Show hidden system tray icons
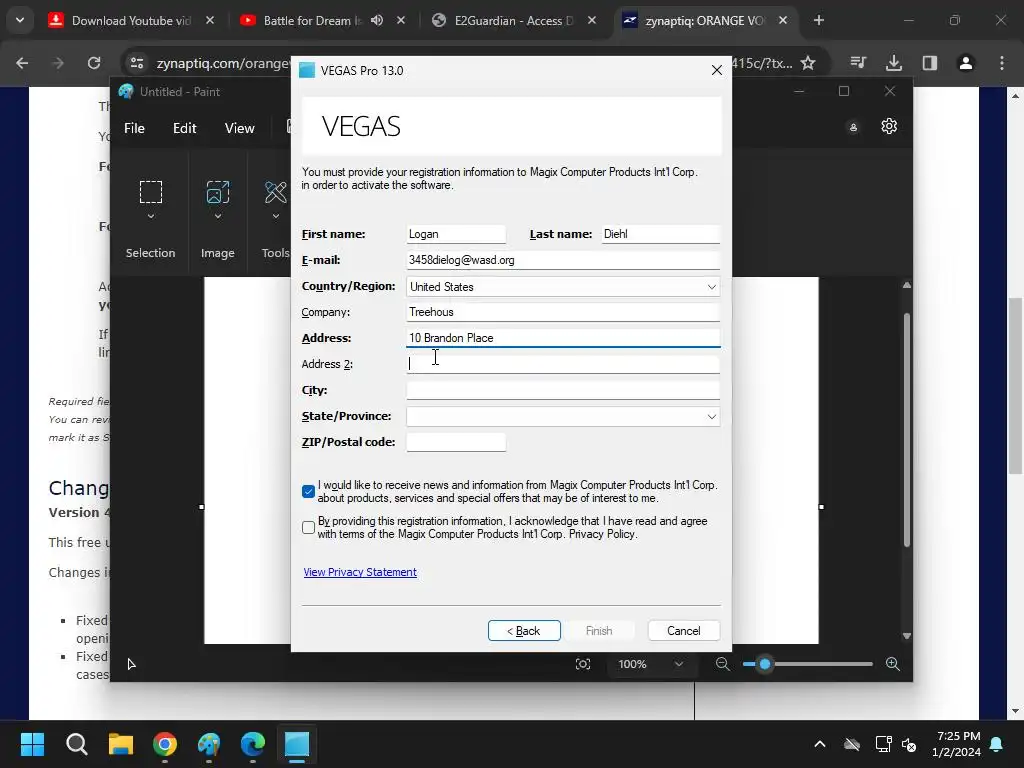1024x768 pixels. pyautogui.click(x=820, y=744)
